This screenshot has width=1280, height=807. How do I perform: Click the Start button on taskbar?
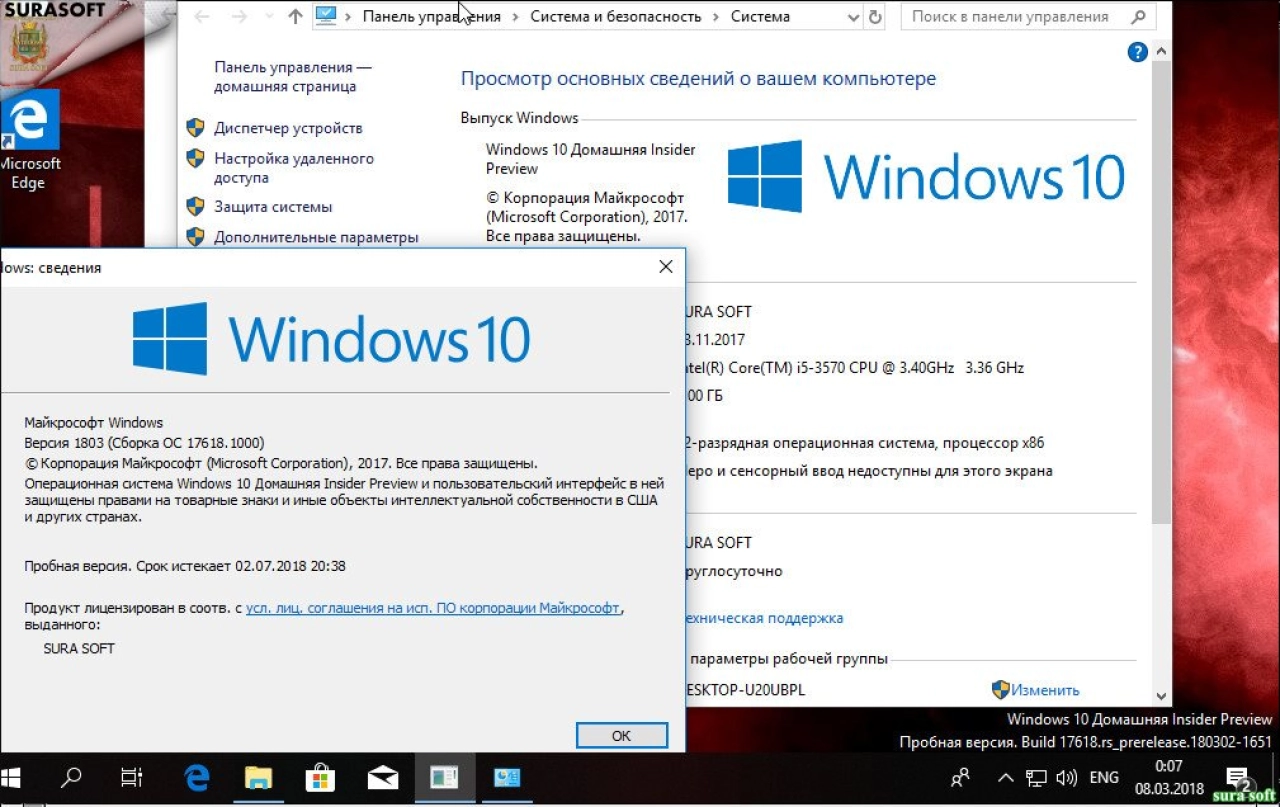click(11, 778)
